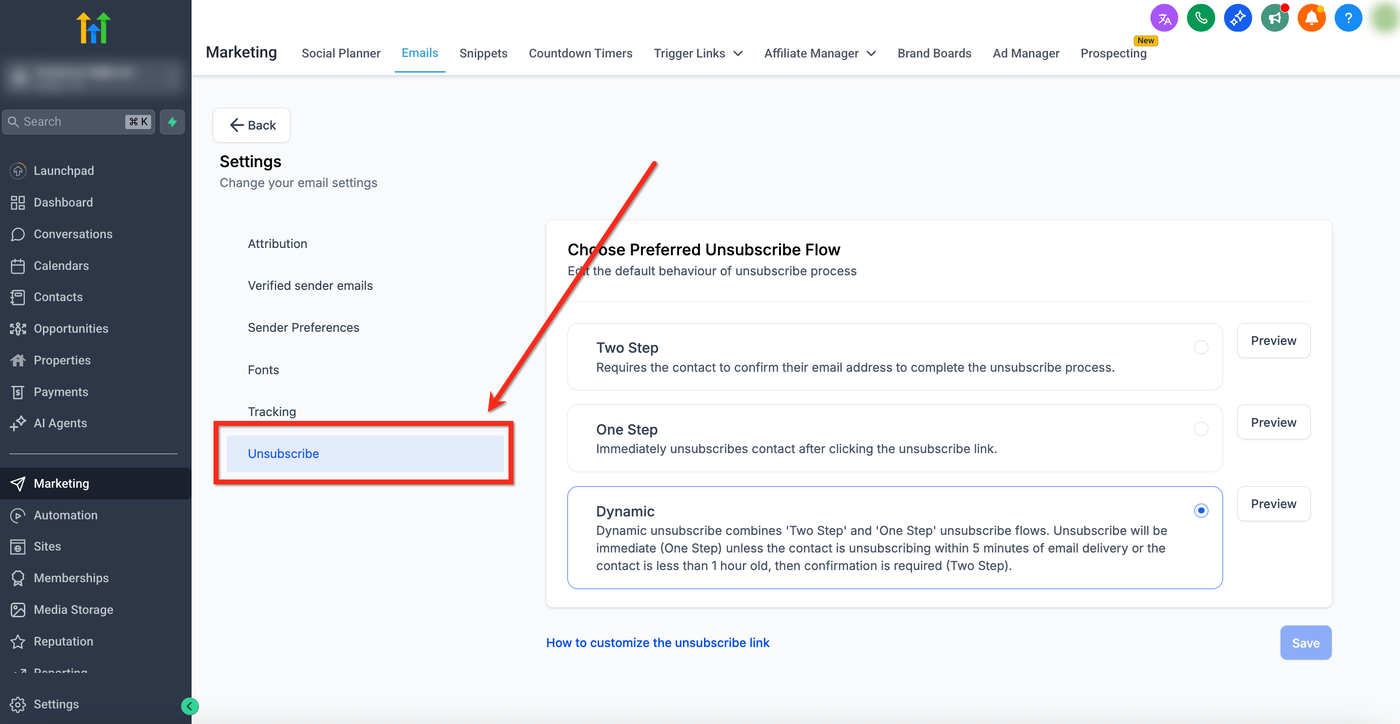1400x724 pixels.
Task: Click the Media Storage image icon
Action: tap(18, 610)
